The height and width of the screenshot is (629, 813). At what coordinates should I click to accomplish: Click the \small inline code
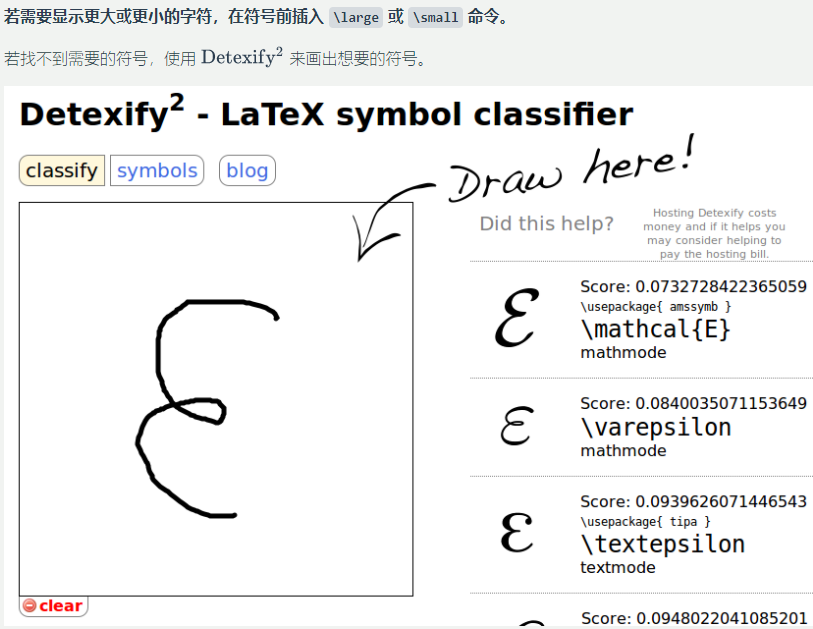436,18
